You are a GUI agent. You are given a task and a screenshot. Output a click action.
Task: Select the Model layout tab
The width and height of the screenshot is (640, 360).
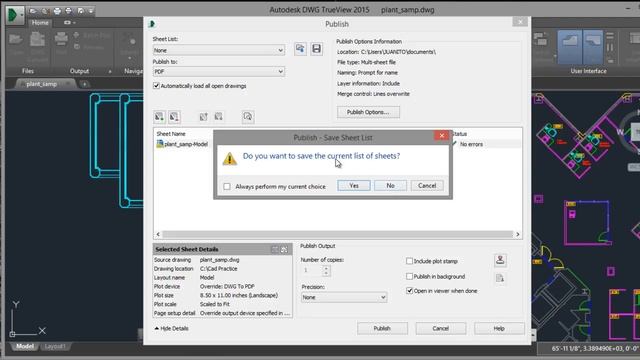pos(24,347)
